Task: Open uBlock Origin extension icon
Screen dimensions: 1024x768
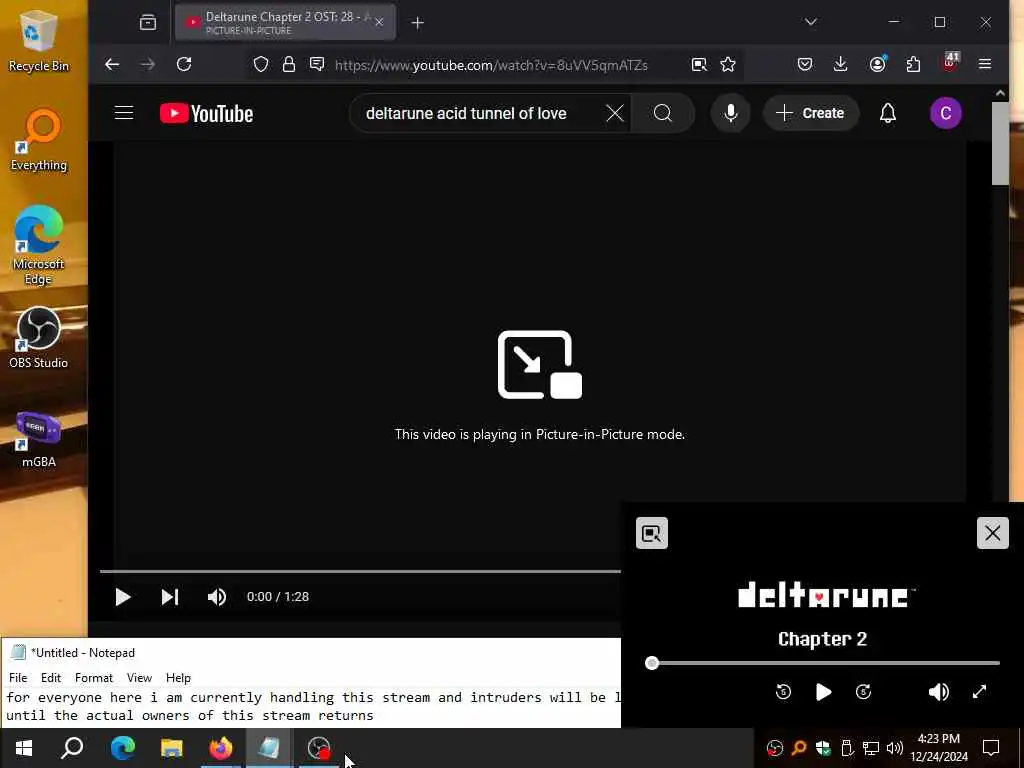Action: [950, 63]
